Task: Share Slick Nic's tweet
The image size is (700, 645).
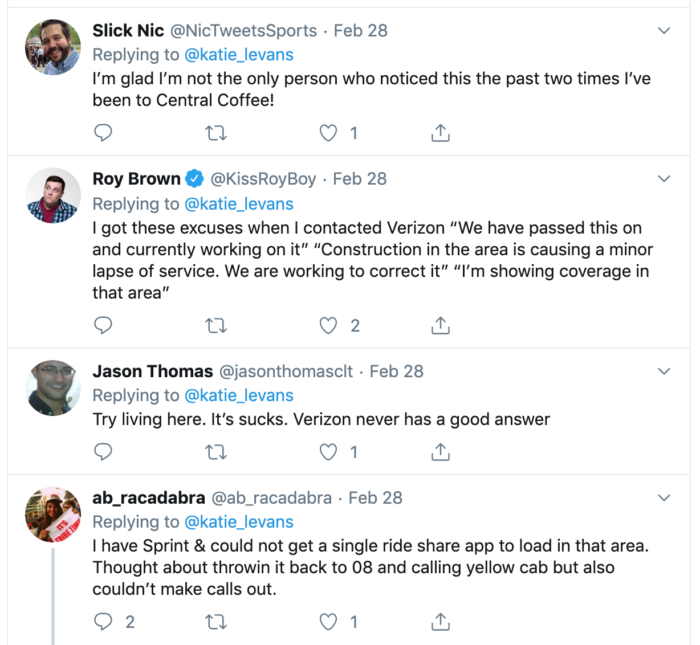Action: pos(440,132)
